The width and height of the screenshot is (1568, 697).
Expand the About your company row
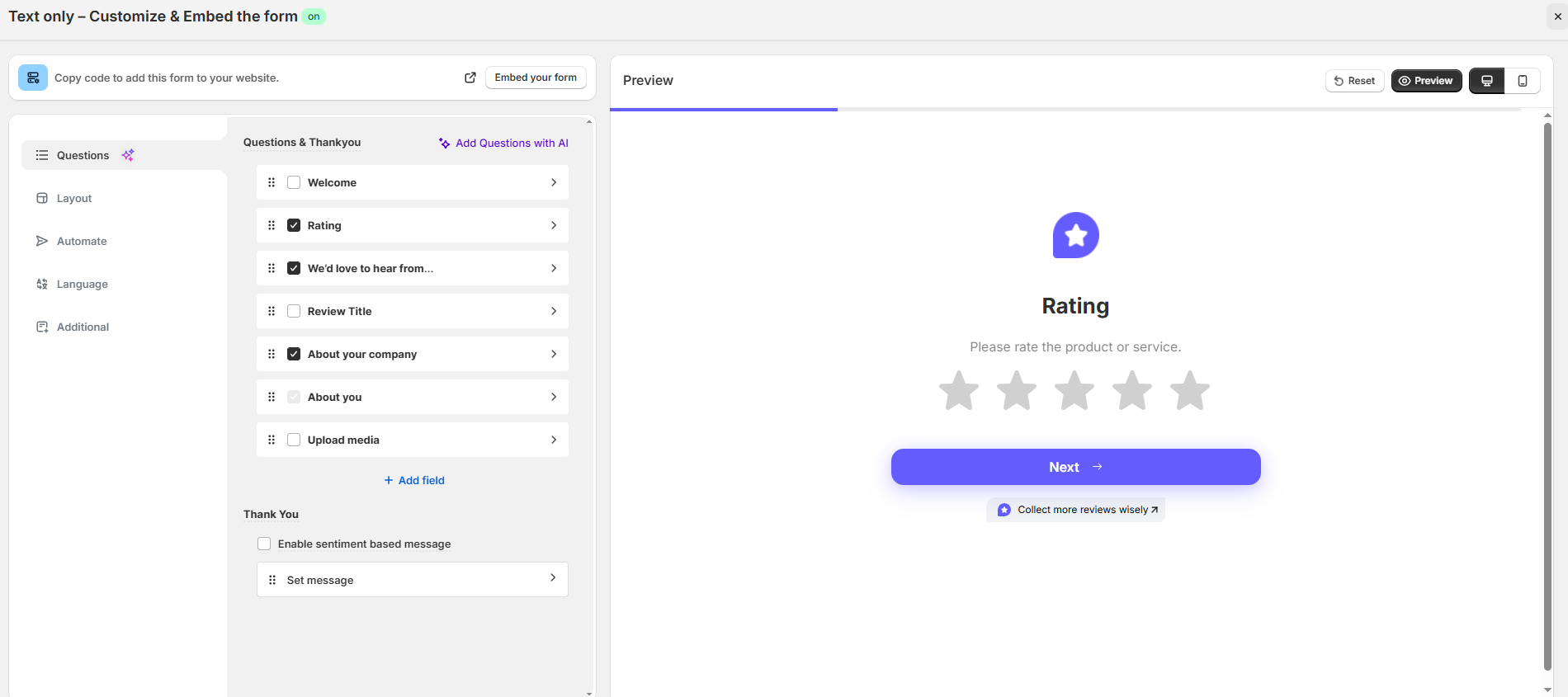tap(553, 354)
